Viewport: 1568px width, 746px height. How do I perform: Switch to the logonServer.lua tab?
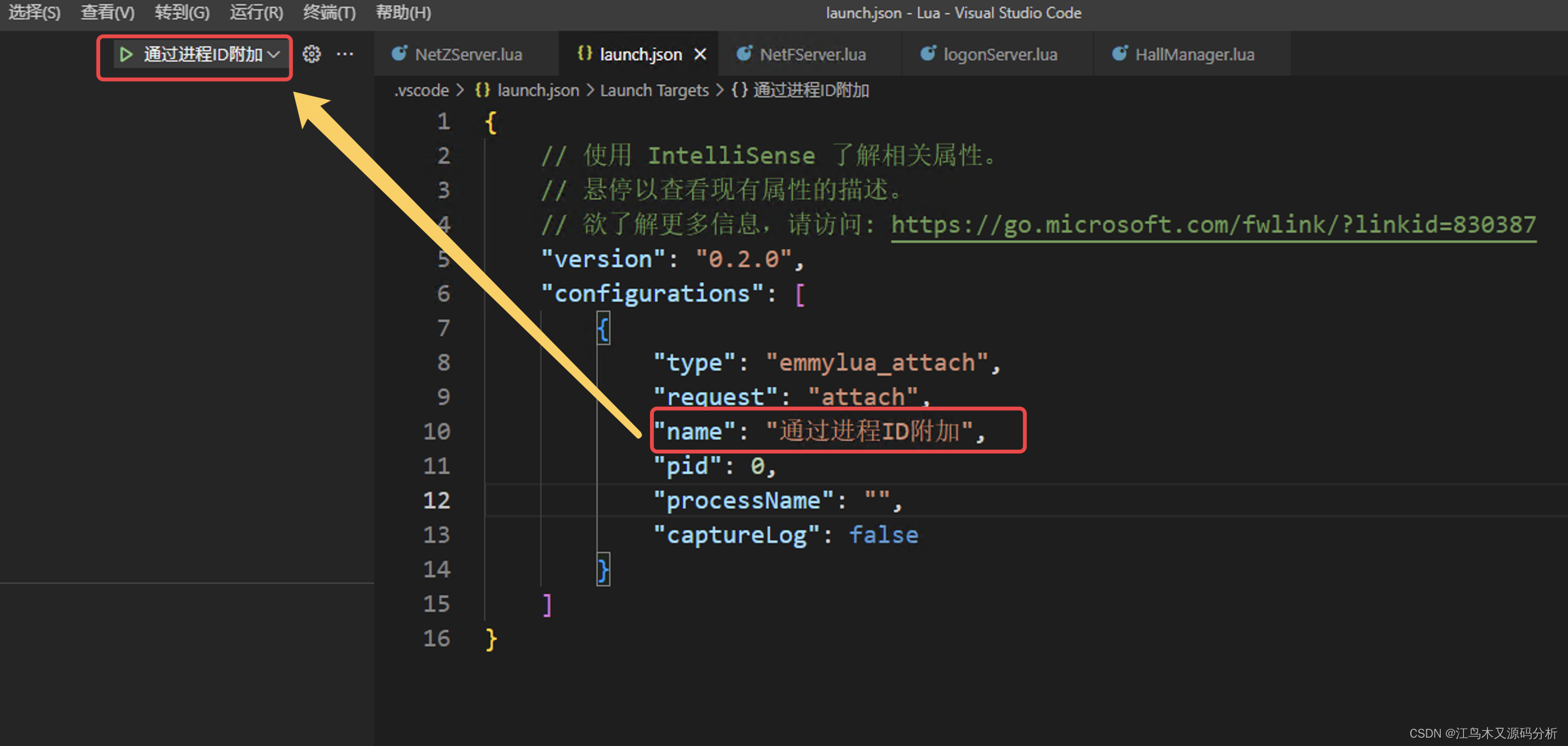(x=1000, y=54)
